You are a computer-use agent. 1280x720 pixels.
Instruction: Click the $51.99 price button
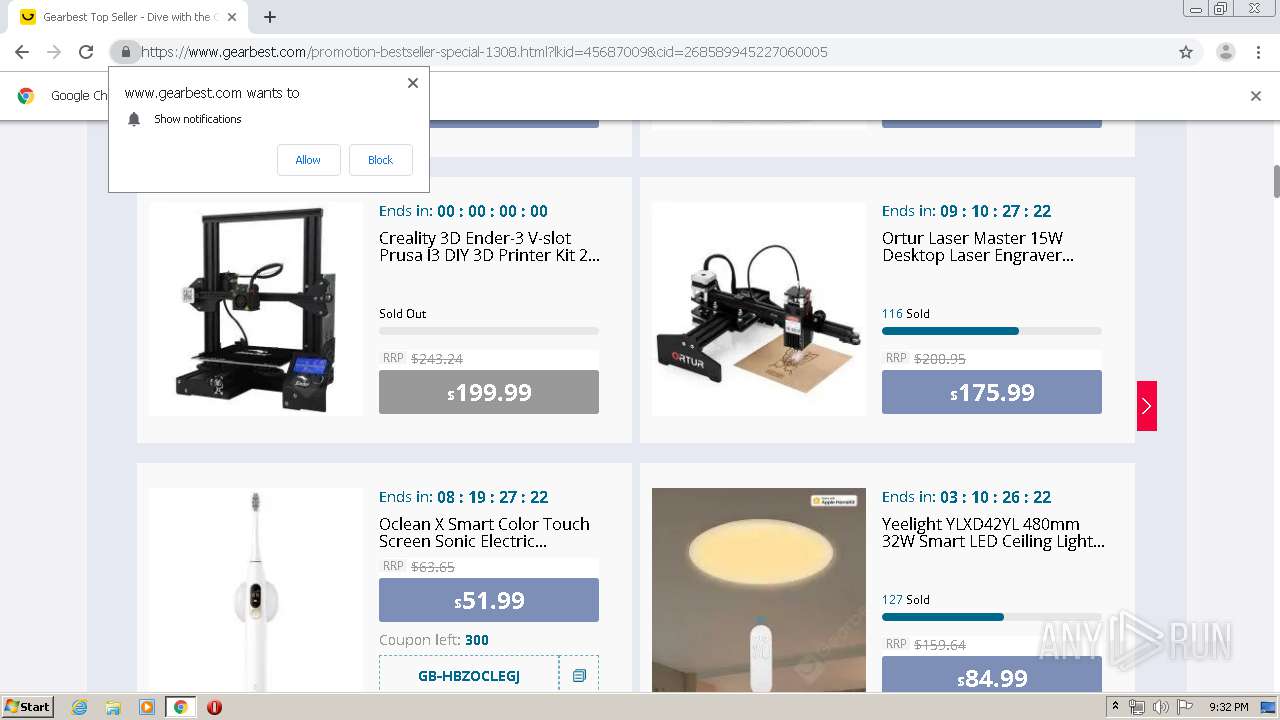click(x=489, y=600)
